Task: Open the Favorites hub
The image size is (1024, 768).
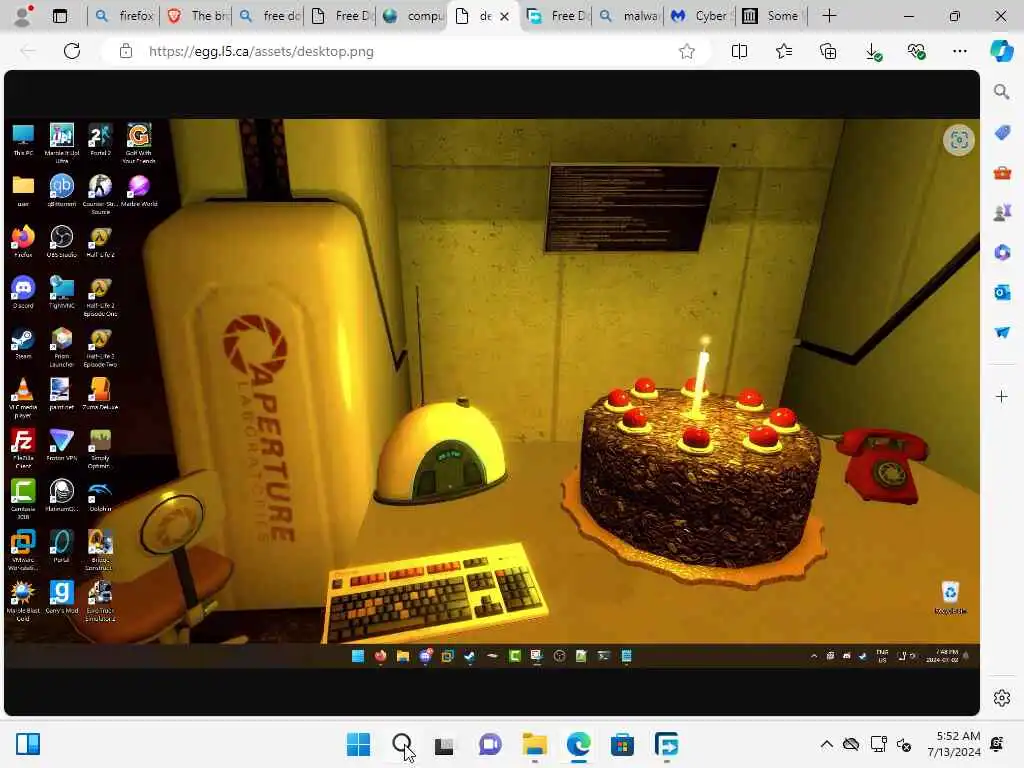Action: (784, 51)
